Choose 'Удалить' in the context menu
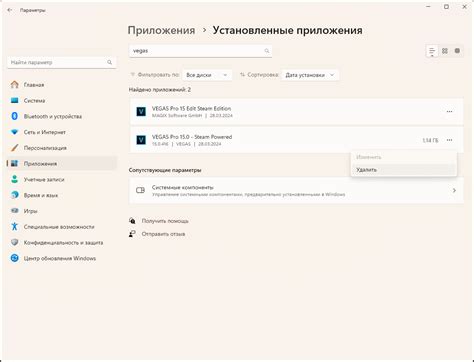The image size is (474, 362). pyautogui.click(x=404, y=170)
